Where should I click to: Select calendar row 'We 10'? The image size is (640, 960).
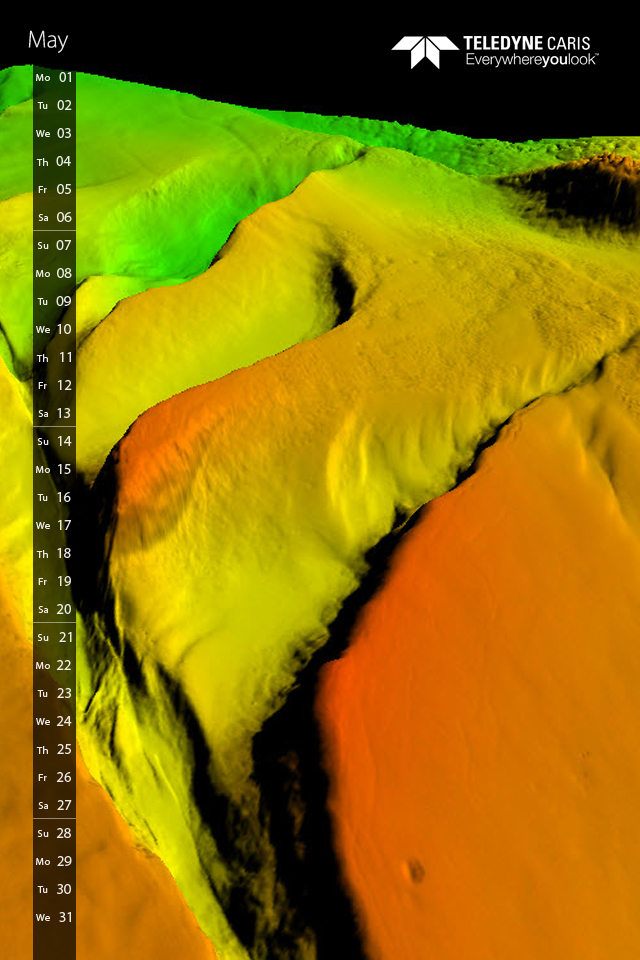click(55, 329)
